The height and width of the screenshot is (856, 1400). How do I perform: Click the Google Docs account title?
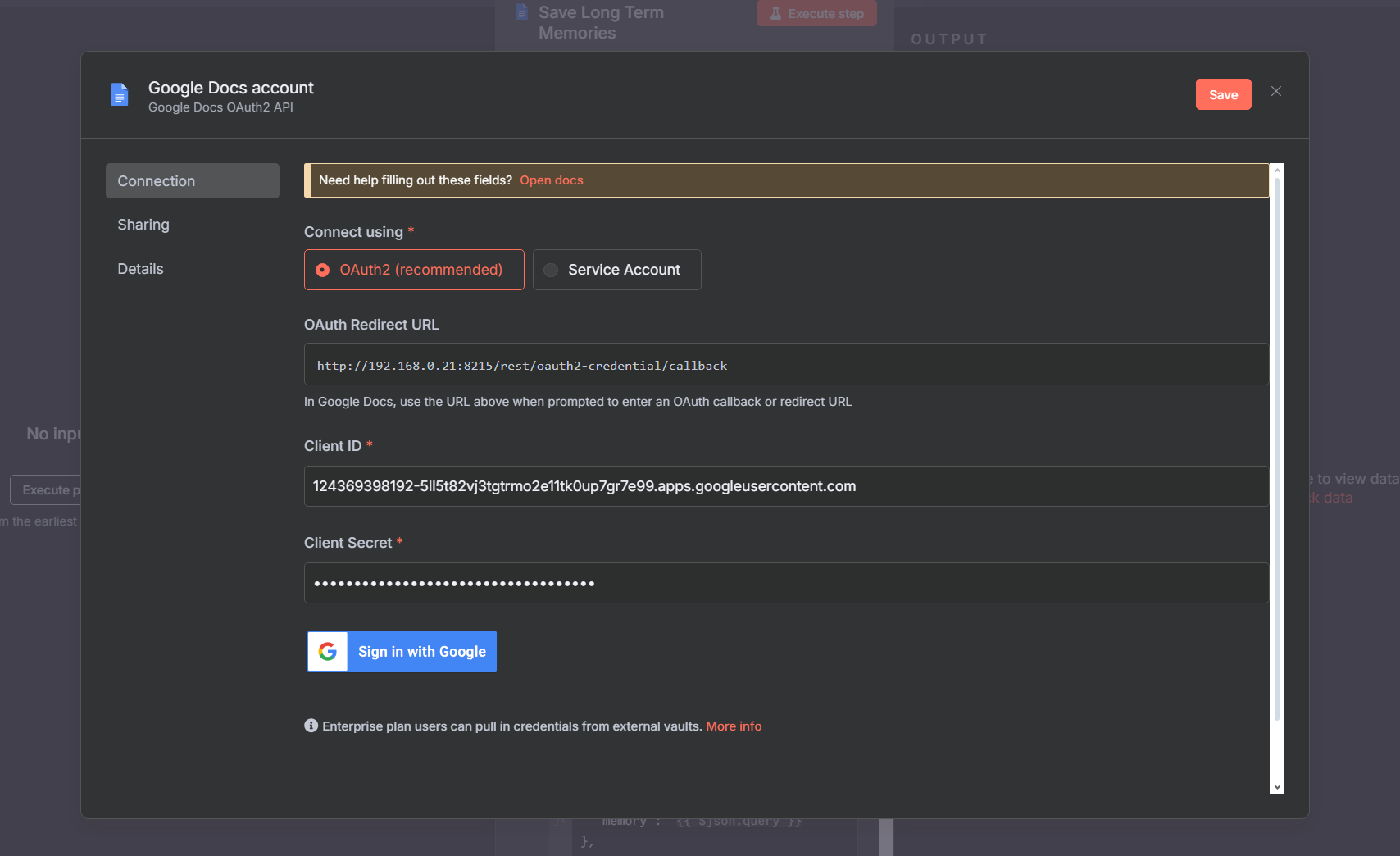coord(231,88)
